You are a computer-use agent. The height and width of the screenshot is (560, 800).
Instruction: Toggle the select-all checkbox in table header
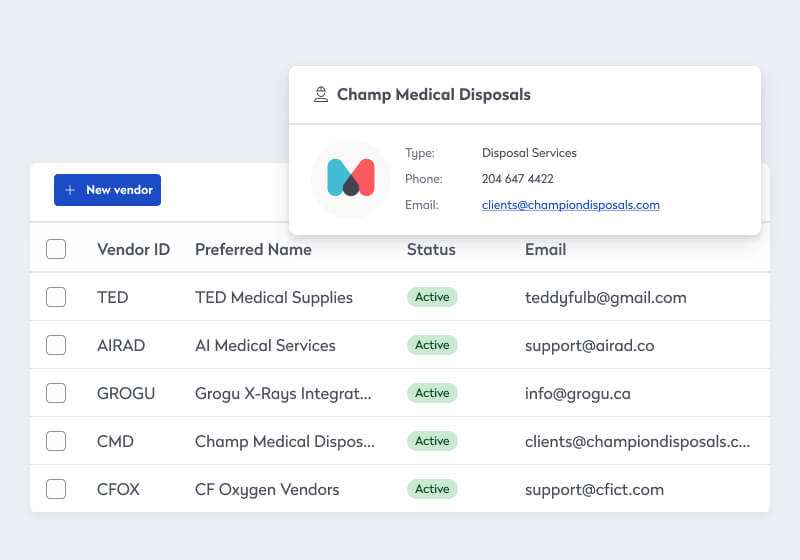56,249
